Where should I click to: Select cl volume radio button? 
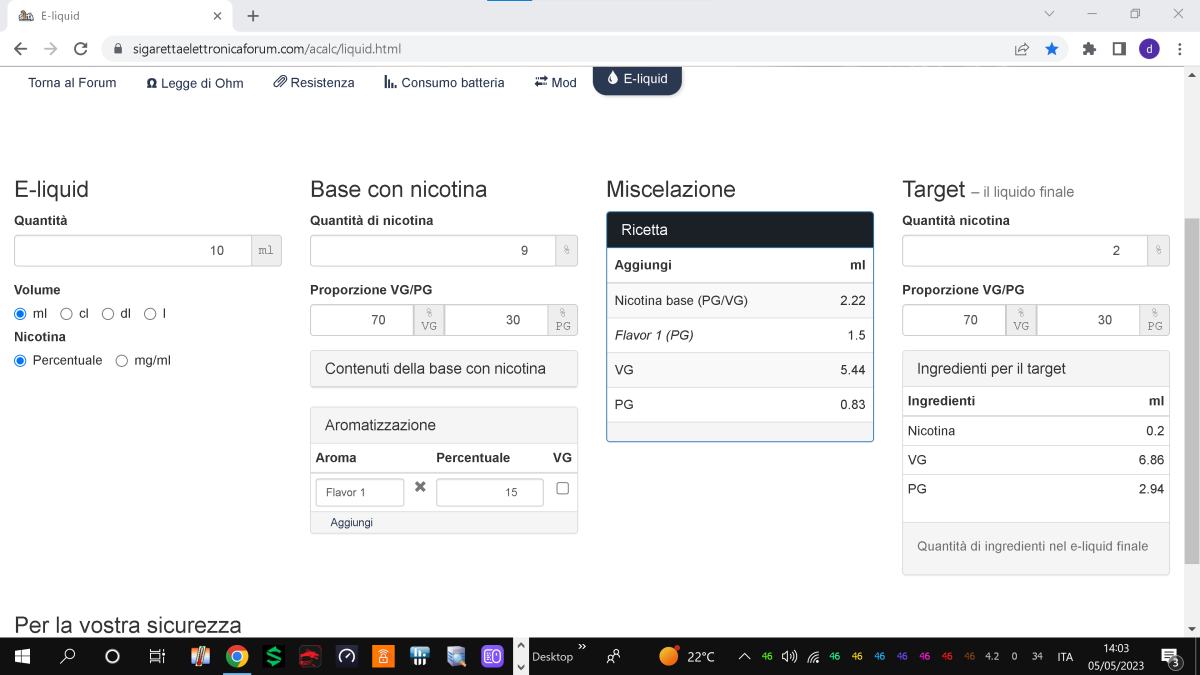67,314
